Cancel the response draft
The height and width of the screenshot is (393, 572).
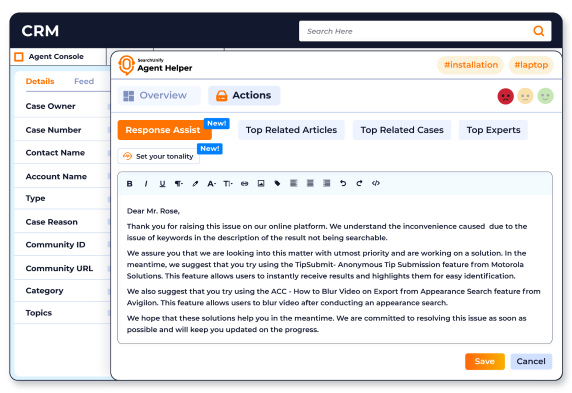coord(531,361)
